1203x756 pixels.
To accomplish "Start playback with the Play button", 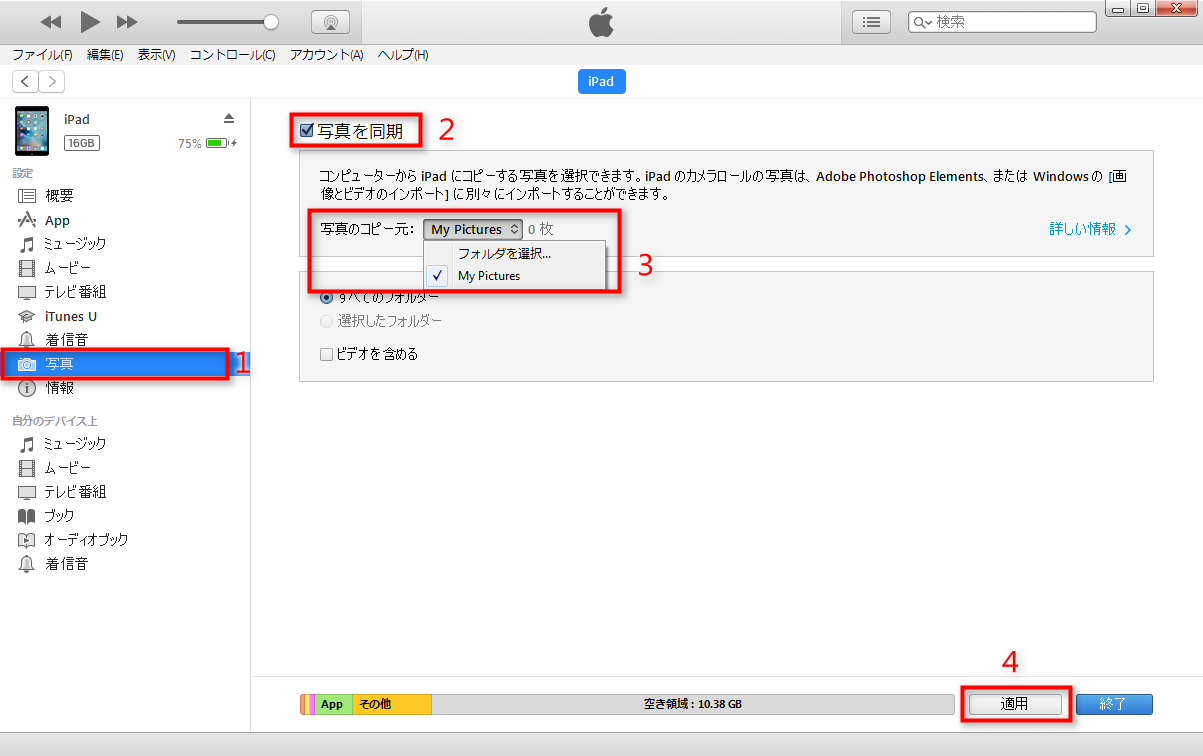I will [x=90, y=21].
